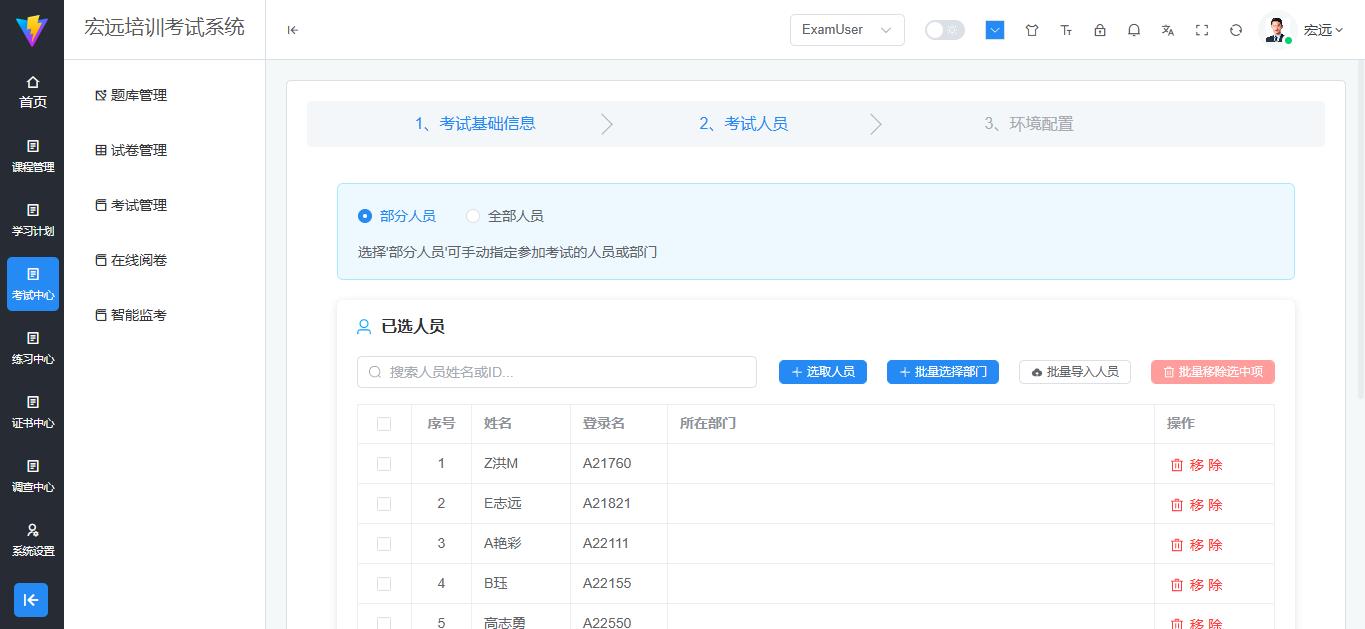Click the search people input field
The image size is (1365, 629).
(x=557, y=371)
